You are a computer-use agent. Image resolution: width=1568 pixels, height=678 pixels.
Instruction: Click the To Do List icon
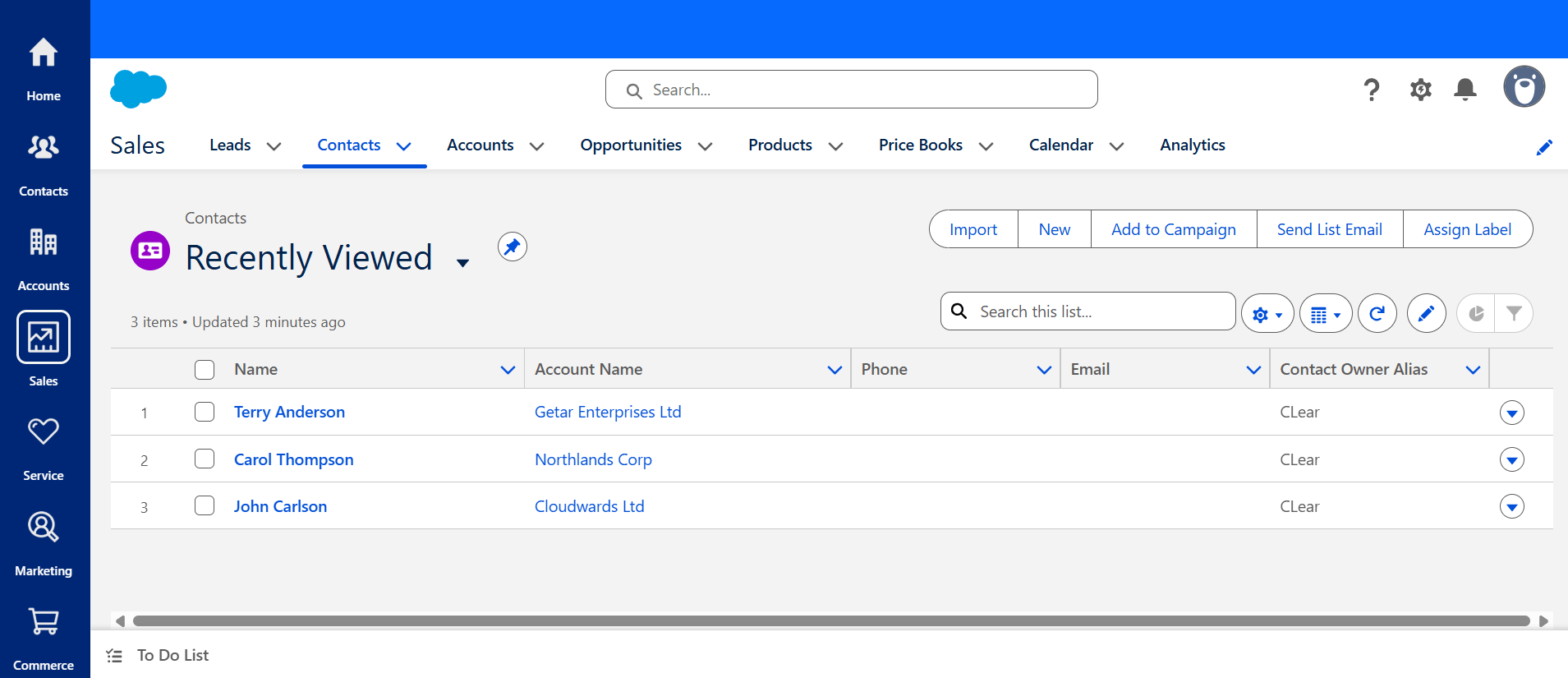point(114,655)
